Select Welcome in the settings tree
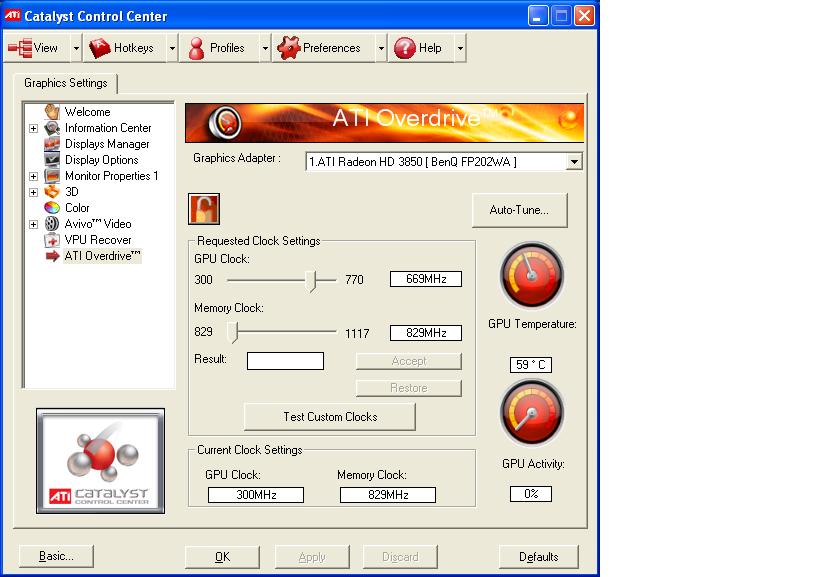The width and height of the screenshot is (840, 577). pyautogui.click(x=87, y=112)
